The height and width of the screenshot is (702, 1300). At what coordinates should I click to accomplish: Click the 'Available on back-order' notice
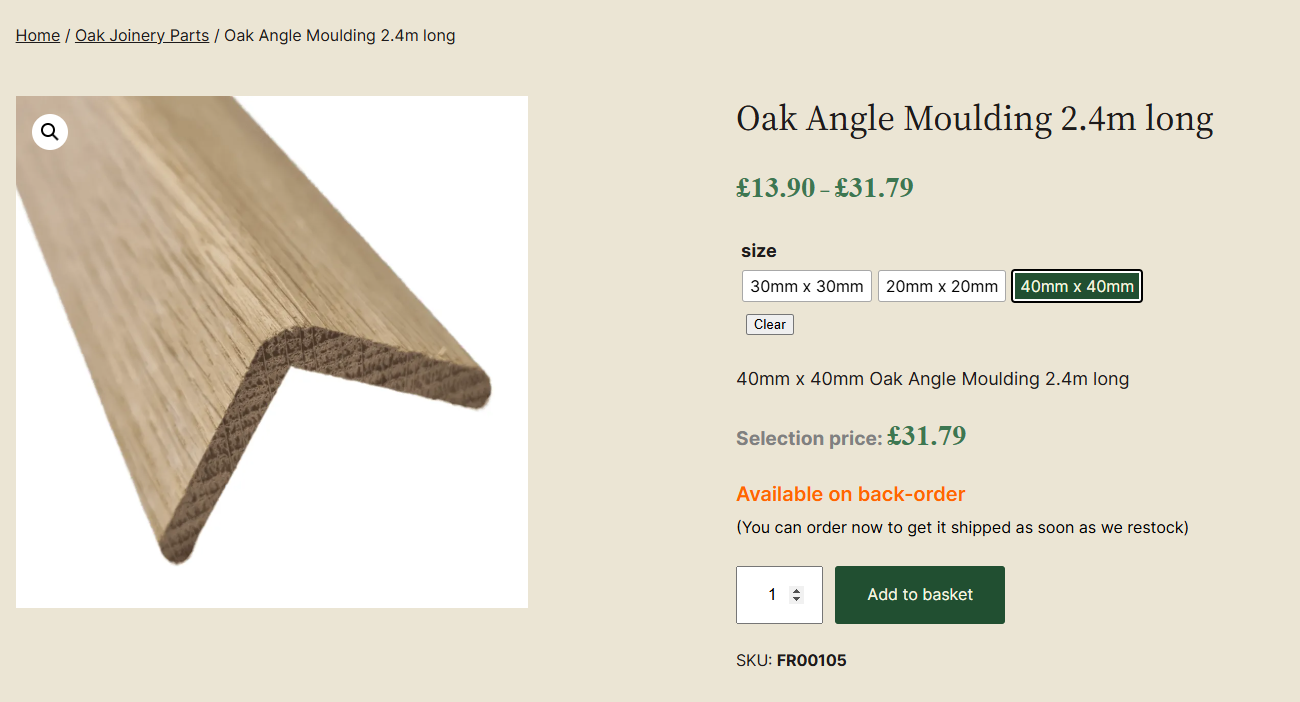point(850,494)
